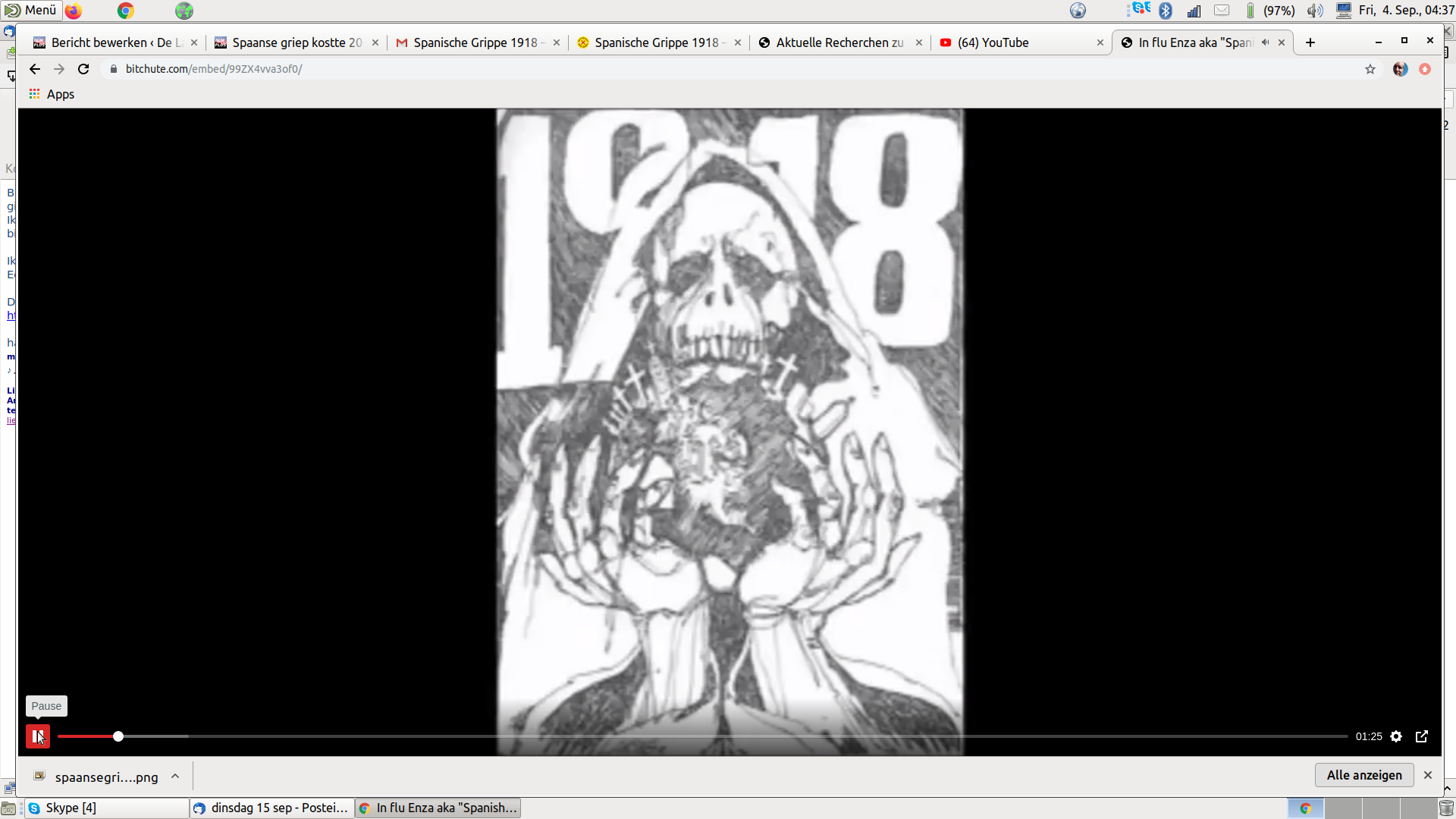Open the Apps bookmarks shortcut
Image resolution: width=1456 pixels, height=819 pixels.
tap(52, 94)
